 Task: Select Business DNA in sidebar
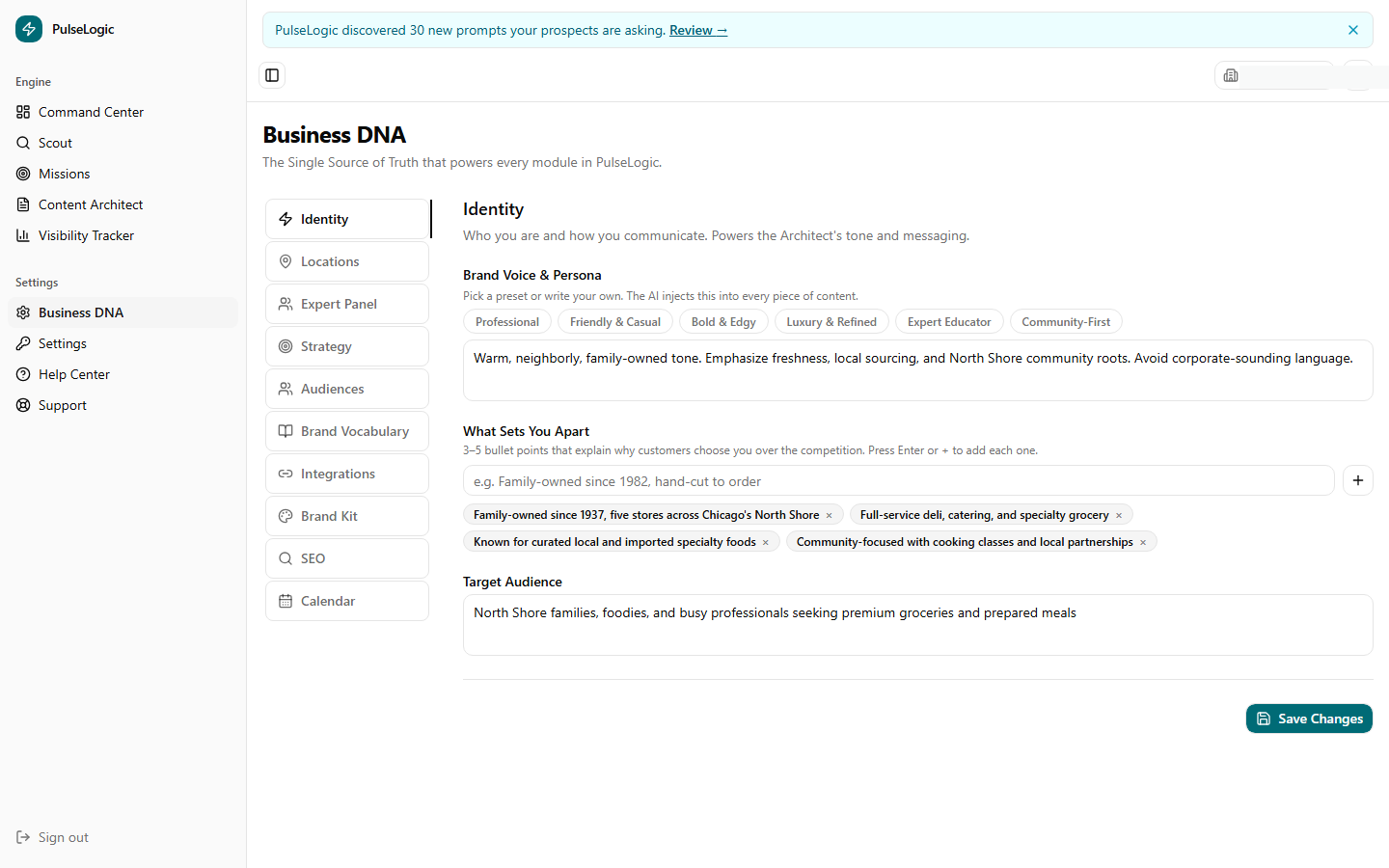123,312
